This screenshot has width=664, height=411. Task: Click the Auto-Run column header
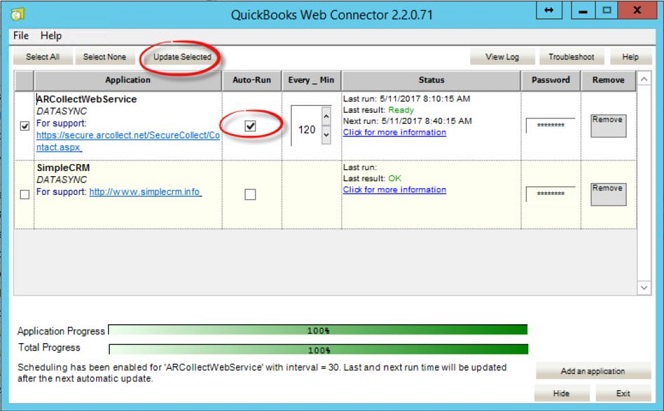coord(252,80)
